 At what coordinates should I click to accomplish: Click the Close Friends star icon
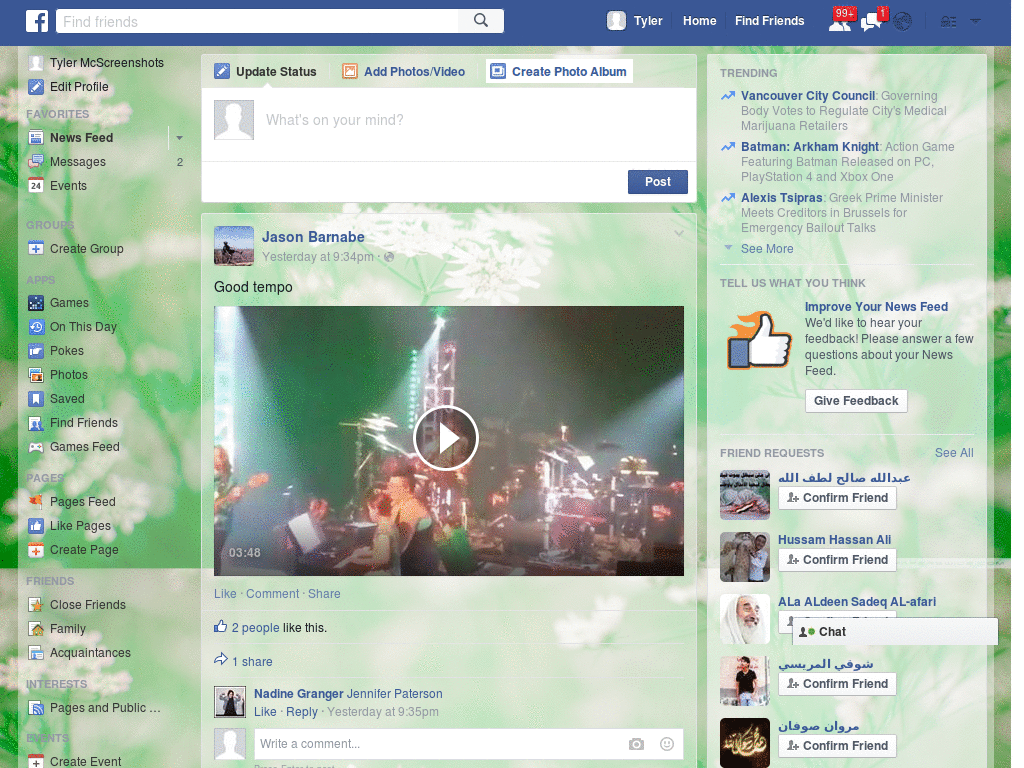[x=36, y=605]
